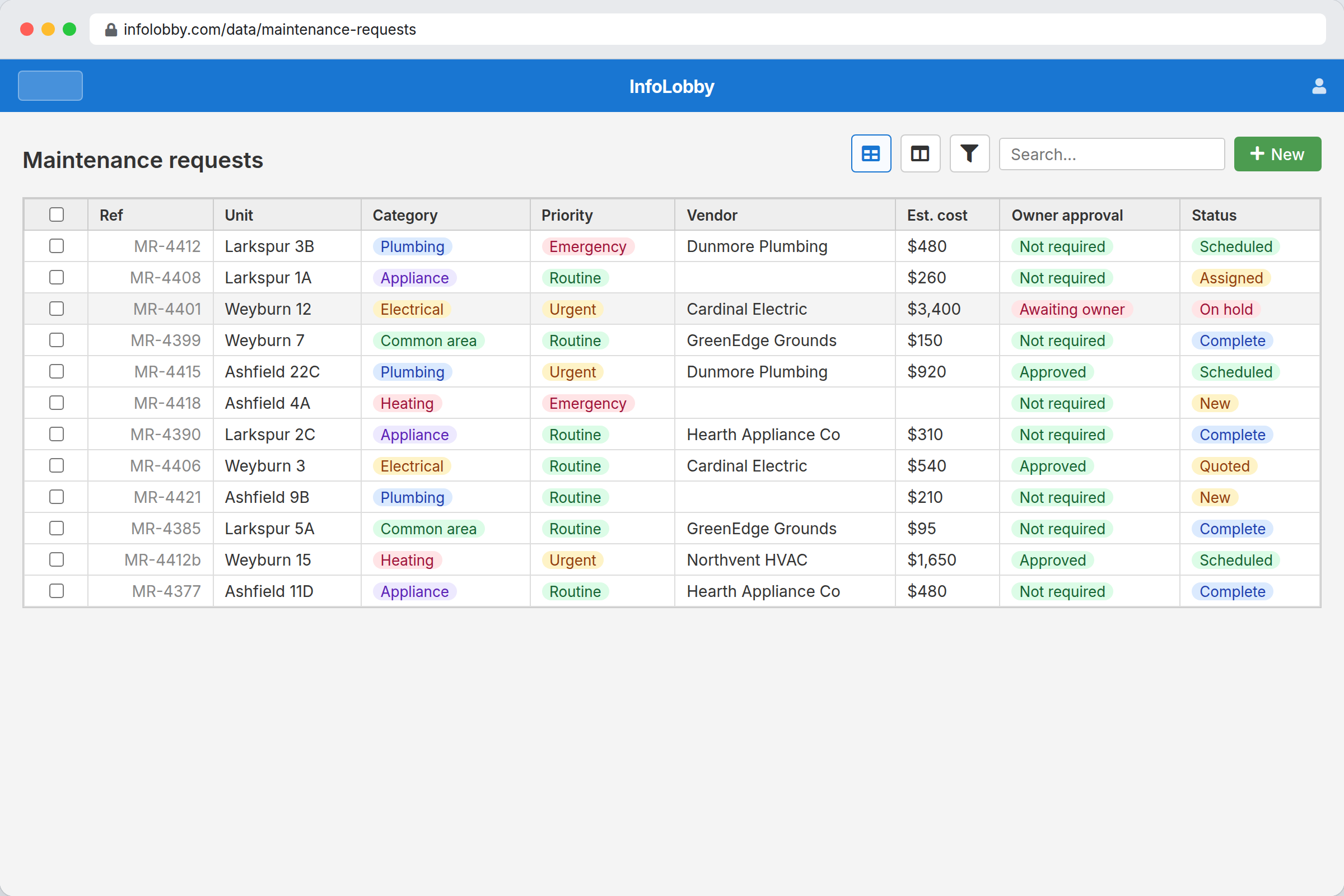Check the box for MR-4399
The height and width of the screenshot is (896, 1344).
point(57,340)
